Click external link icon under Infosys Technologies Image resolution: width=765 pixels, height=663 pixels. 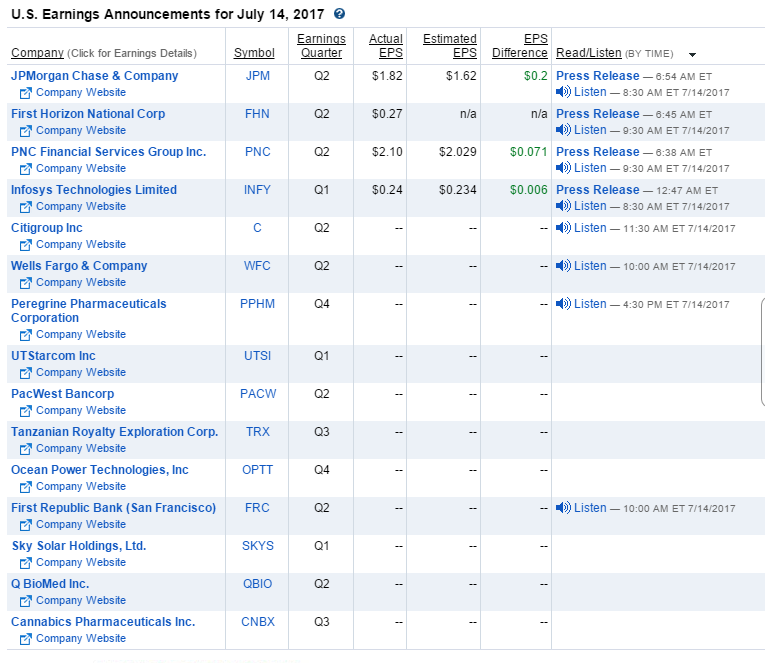coord(25,207)
